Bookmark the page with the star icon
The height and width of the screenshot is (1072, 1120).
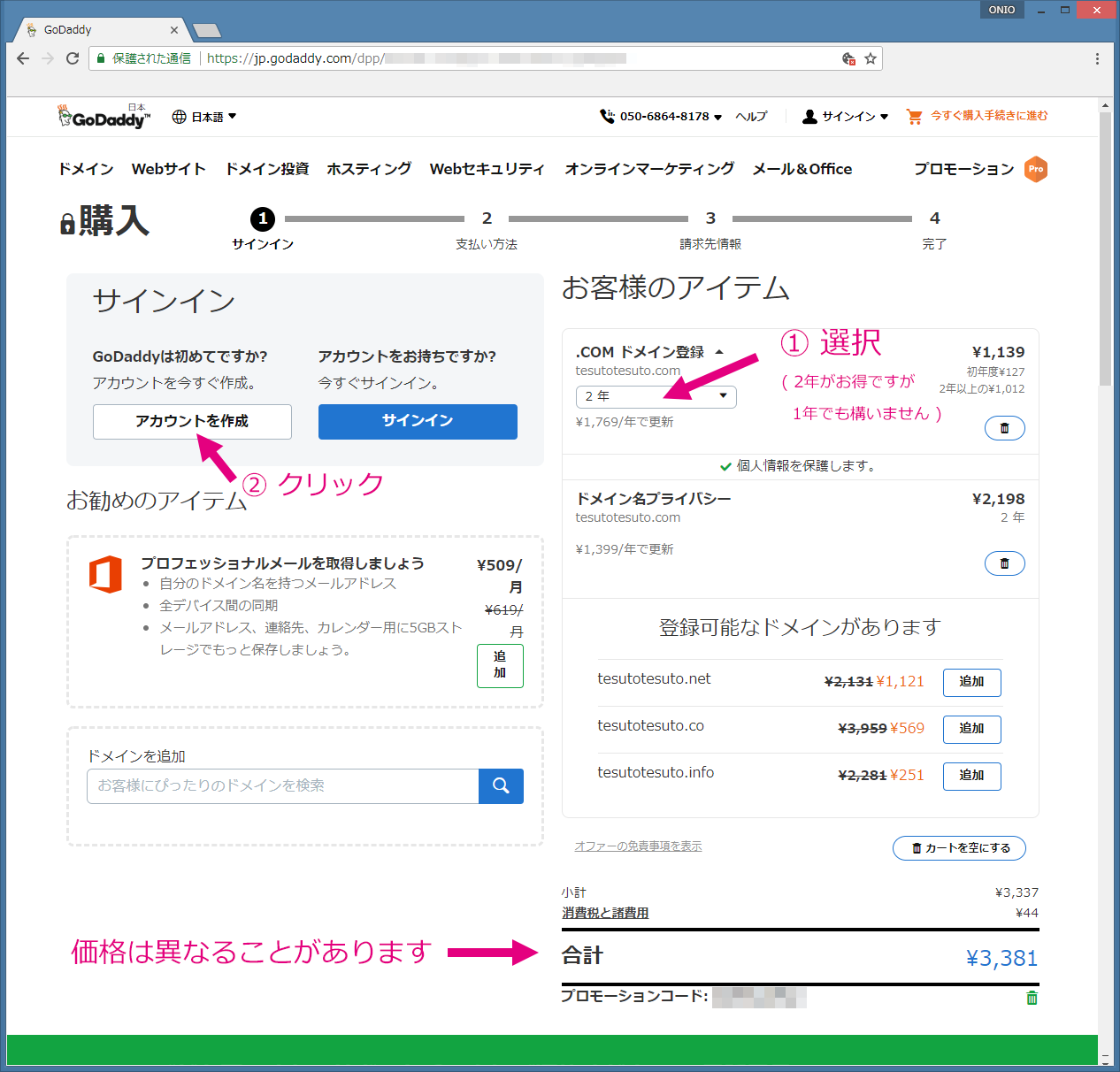[871, 58]
